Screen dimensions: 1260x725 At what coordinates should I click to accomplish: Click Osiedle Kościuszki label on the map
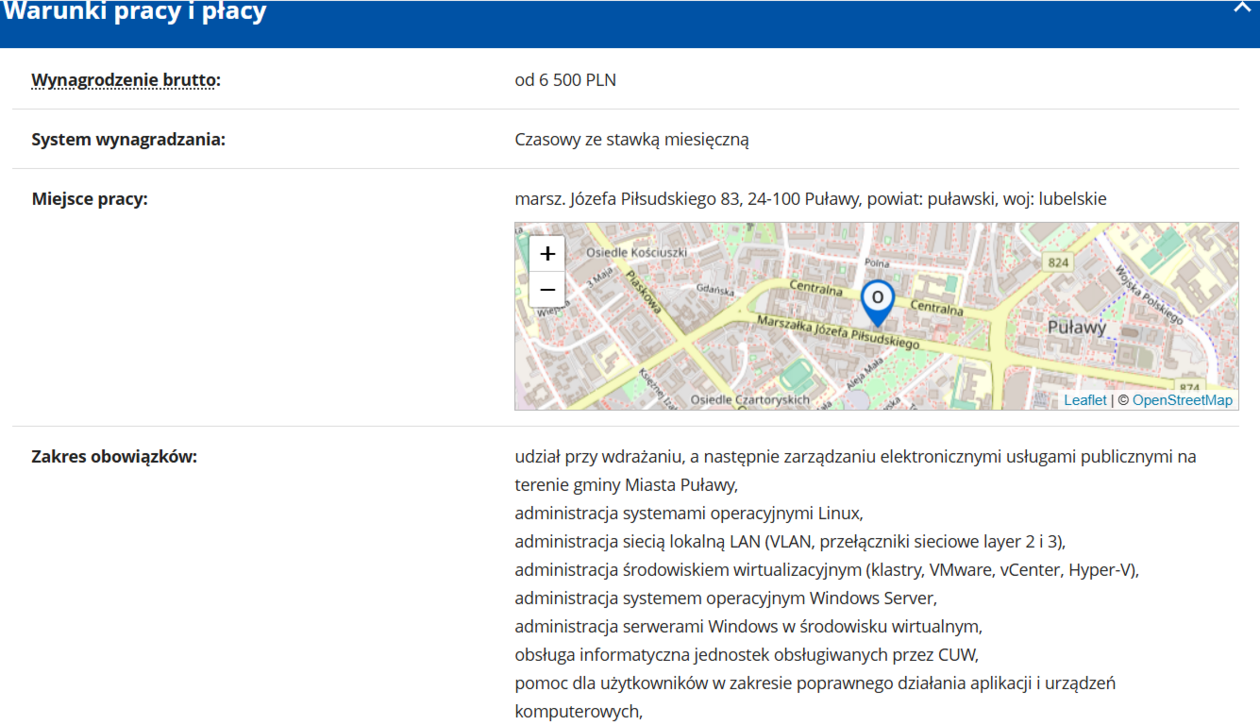(x=636, y=252)
